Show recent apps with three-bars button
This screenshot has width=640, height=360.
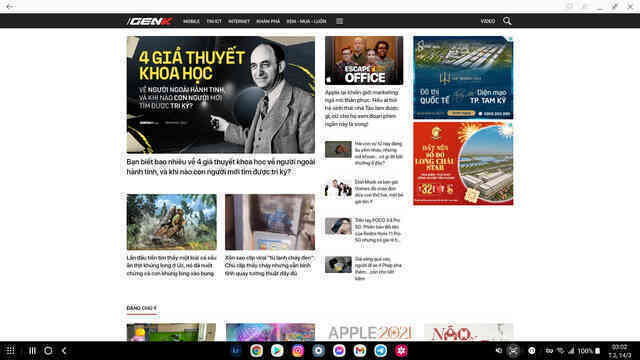[32, 351]
